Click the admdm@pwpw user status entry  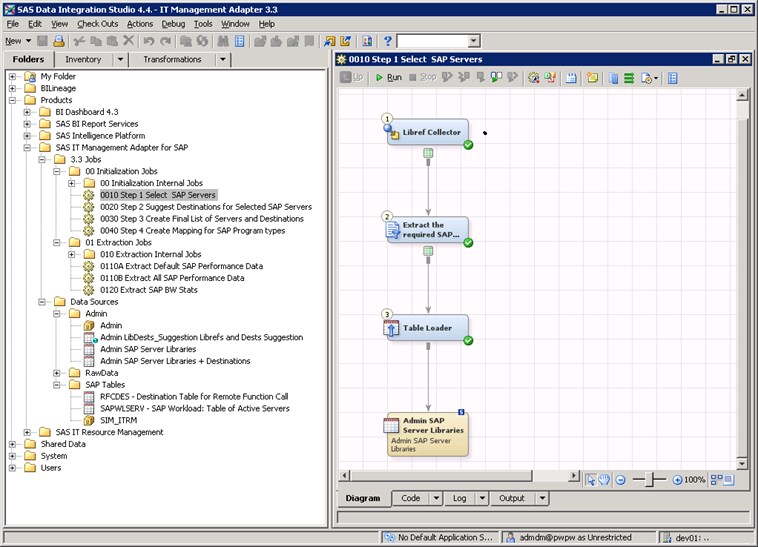(x=575, y=537)
